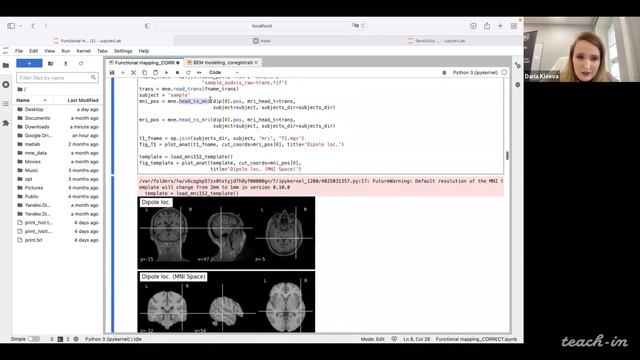Select the Desktop folder in file list
This screenshot has width=640, height=360.
coord(58,109)
